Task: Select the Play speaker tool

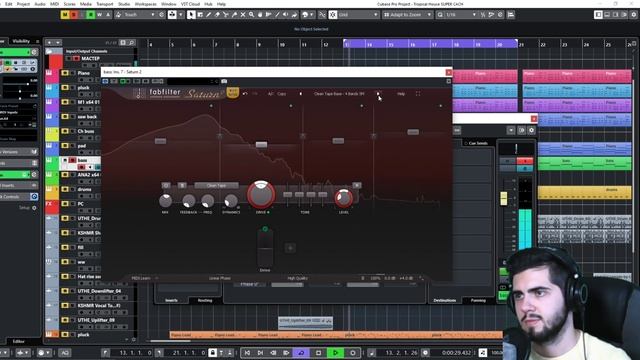Action: pyautogui.click(x=286, y=15)
